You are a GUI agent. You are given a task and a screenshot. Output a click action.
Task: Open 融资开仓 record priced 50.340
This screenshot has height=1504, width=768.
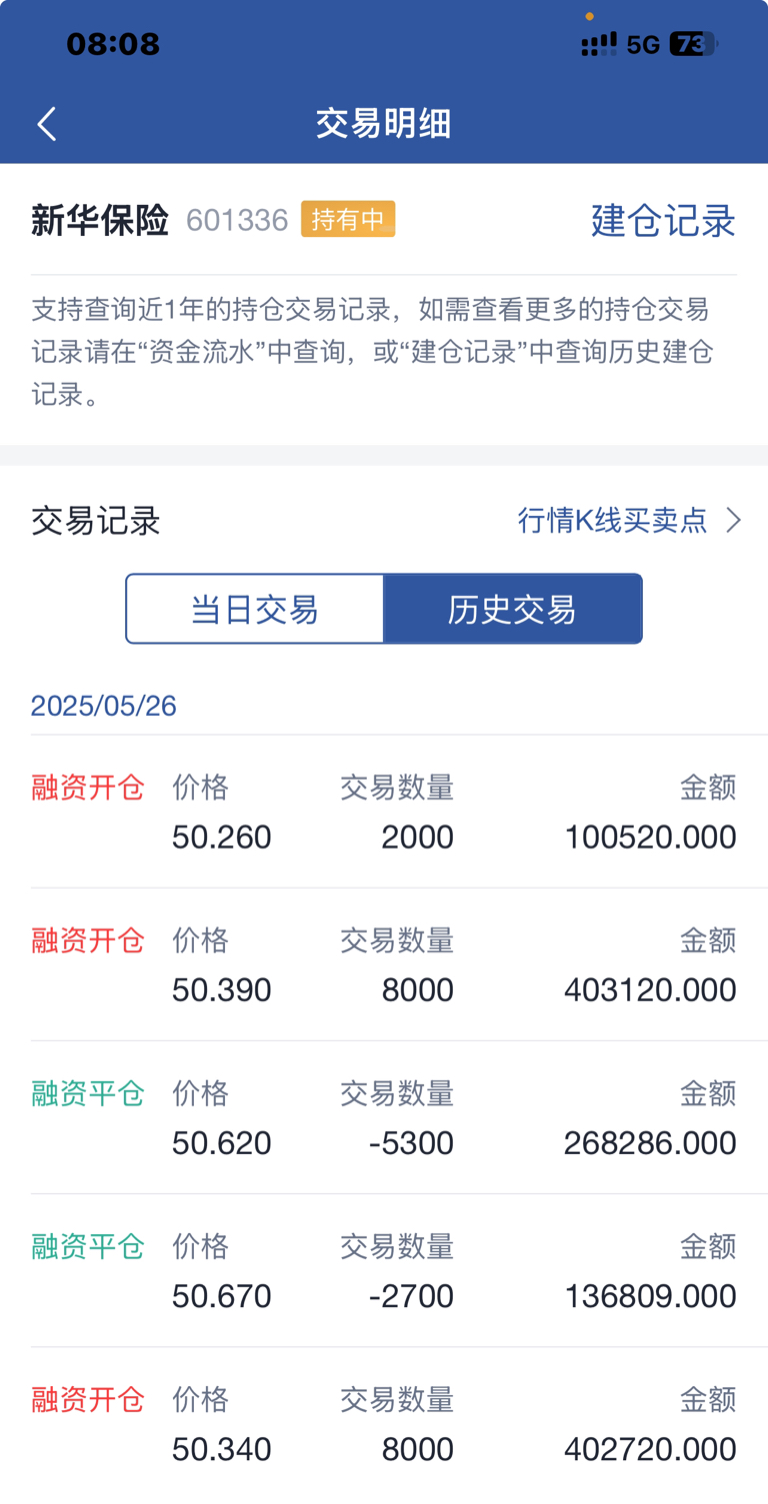tap(384, 1424)
